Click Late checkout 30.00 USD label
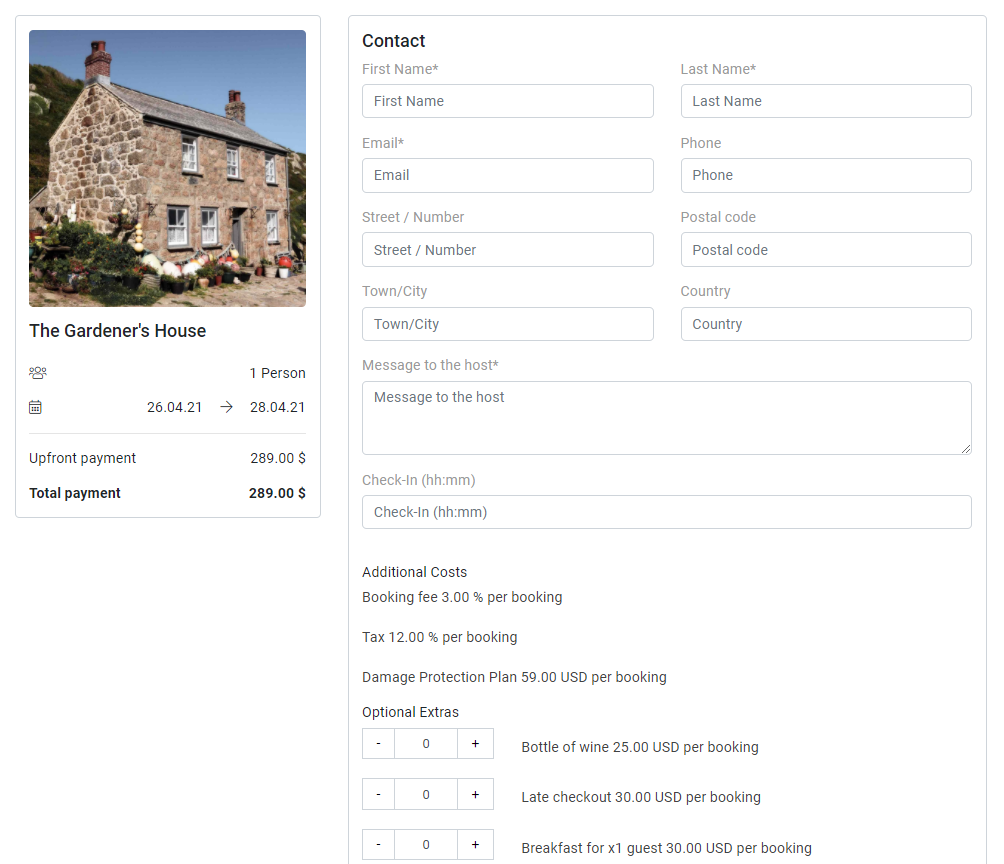Viewport: 1004px width, 864px height. 641,797
